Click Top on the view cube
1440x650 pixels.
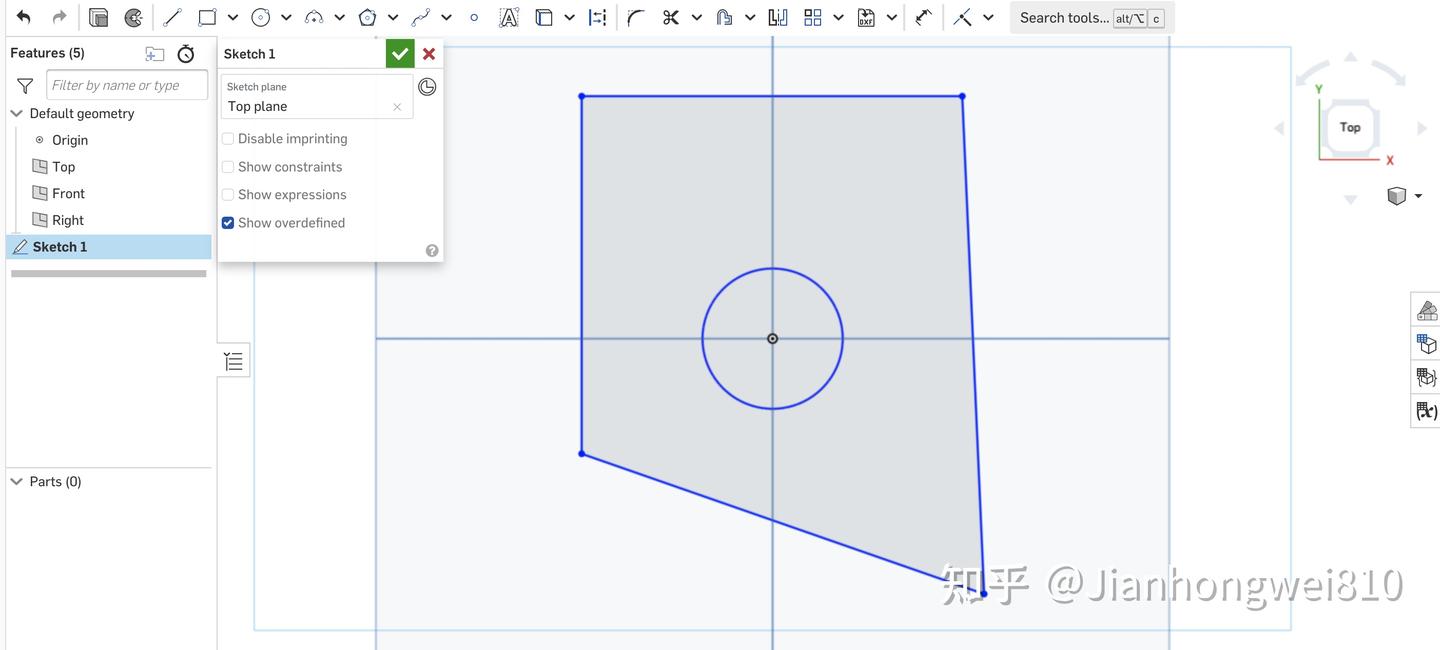1349,127
